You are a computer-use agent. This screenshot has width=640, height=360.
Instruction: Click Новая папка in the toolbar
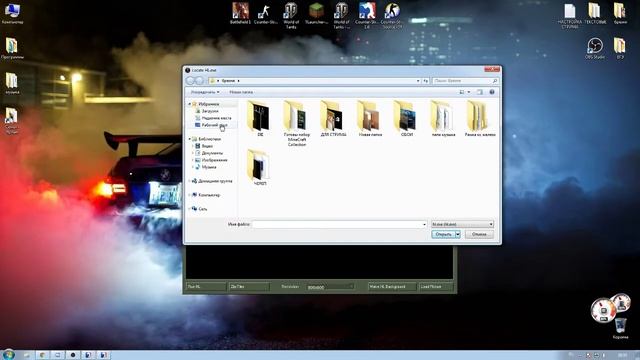pyautogui.click(x=241, y=92)
